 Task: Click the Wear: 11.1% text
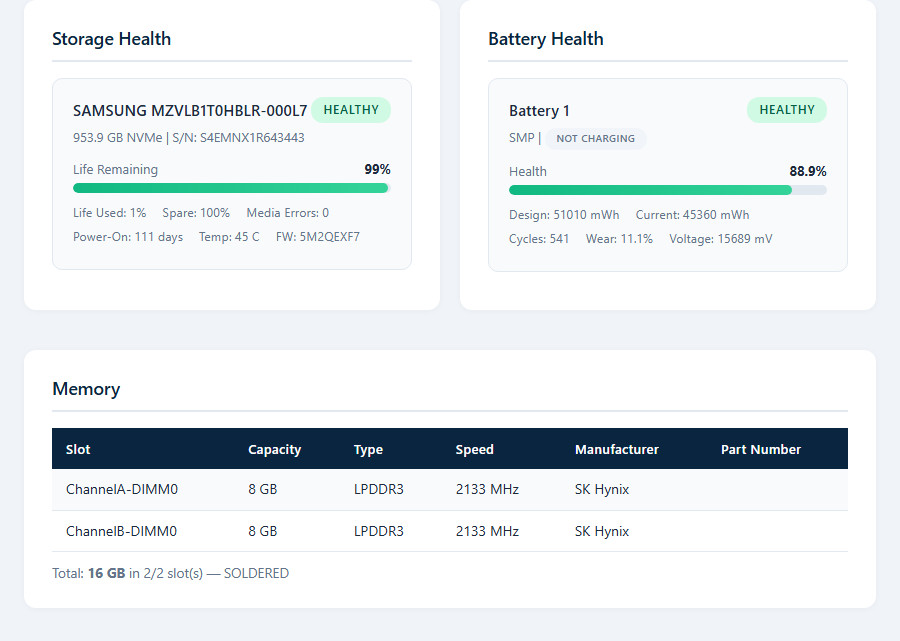619,239
